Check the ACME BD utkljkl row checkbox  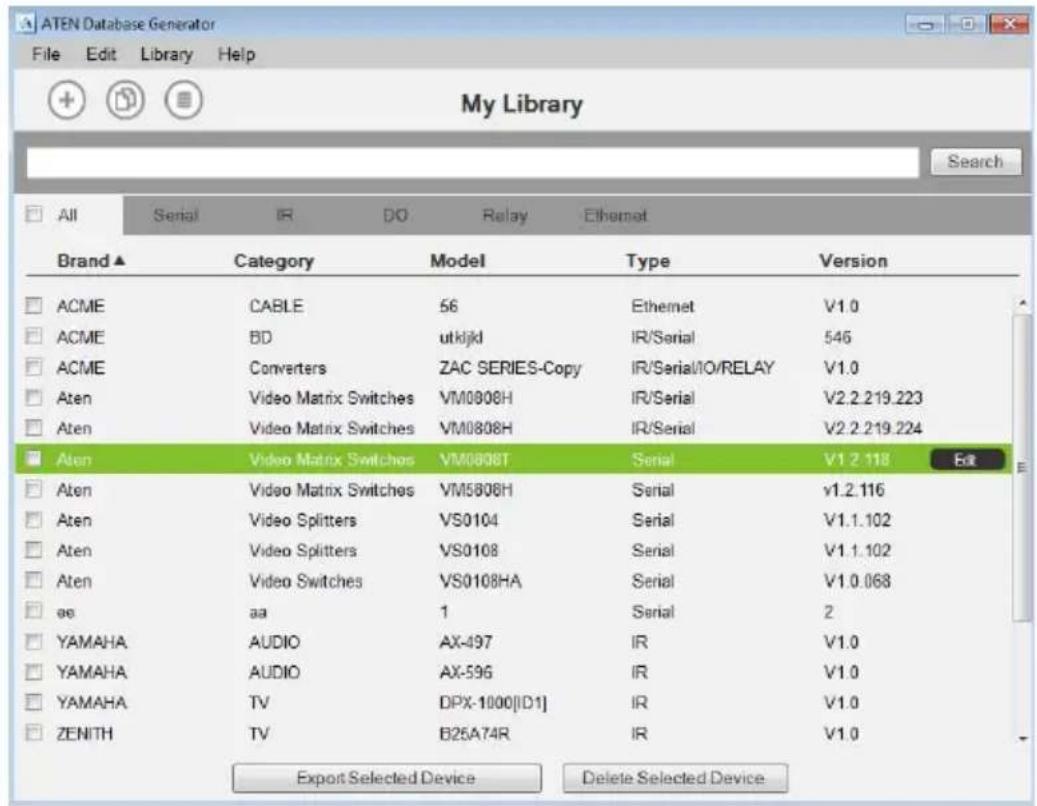(x=34, y=336)
